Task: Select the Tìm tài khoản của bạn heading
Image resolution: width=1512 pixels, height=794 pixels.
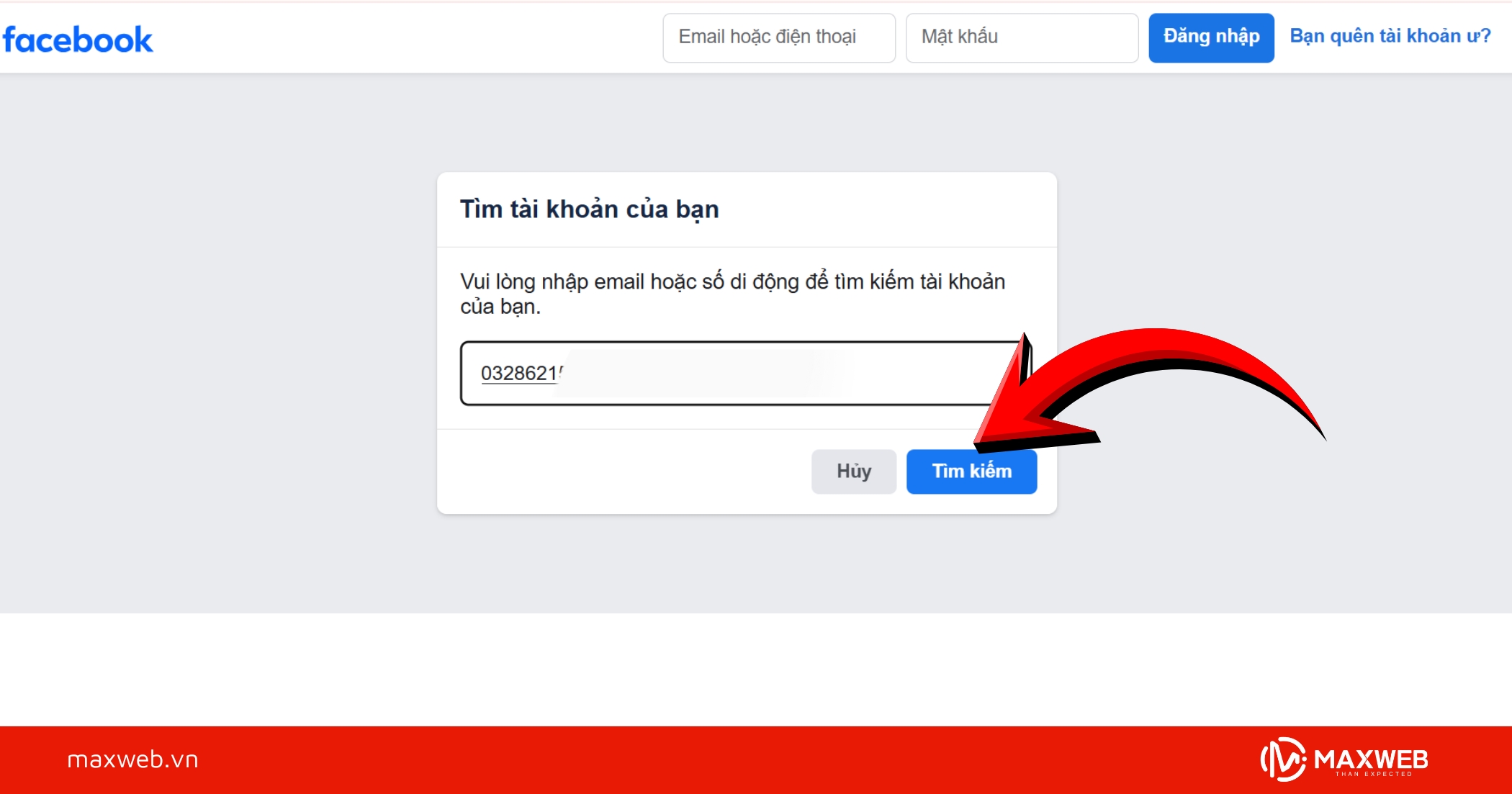Action: click(x=590, y=209)
